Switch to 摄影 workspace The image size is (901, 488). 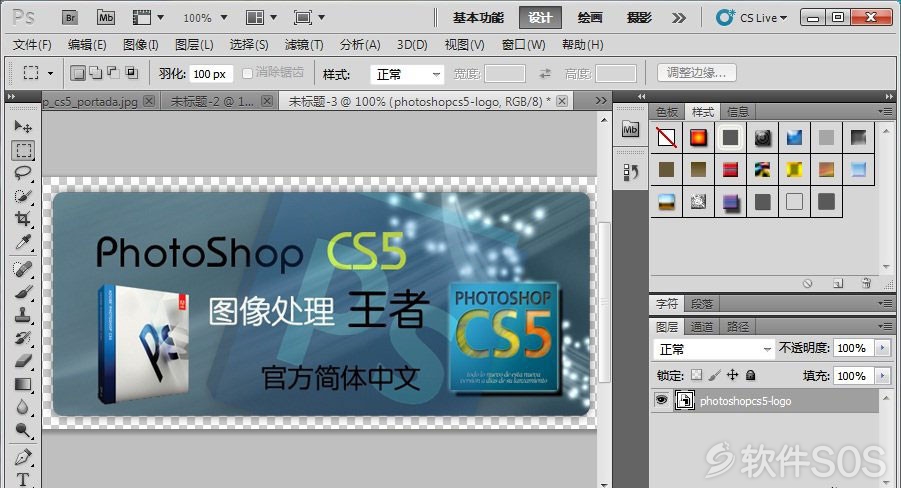(639, 18)
